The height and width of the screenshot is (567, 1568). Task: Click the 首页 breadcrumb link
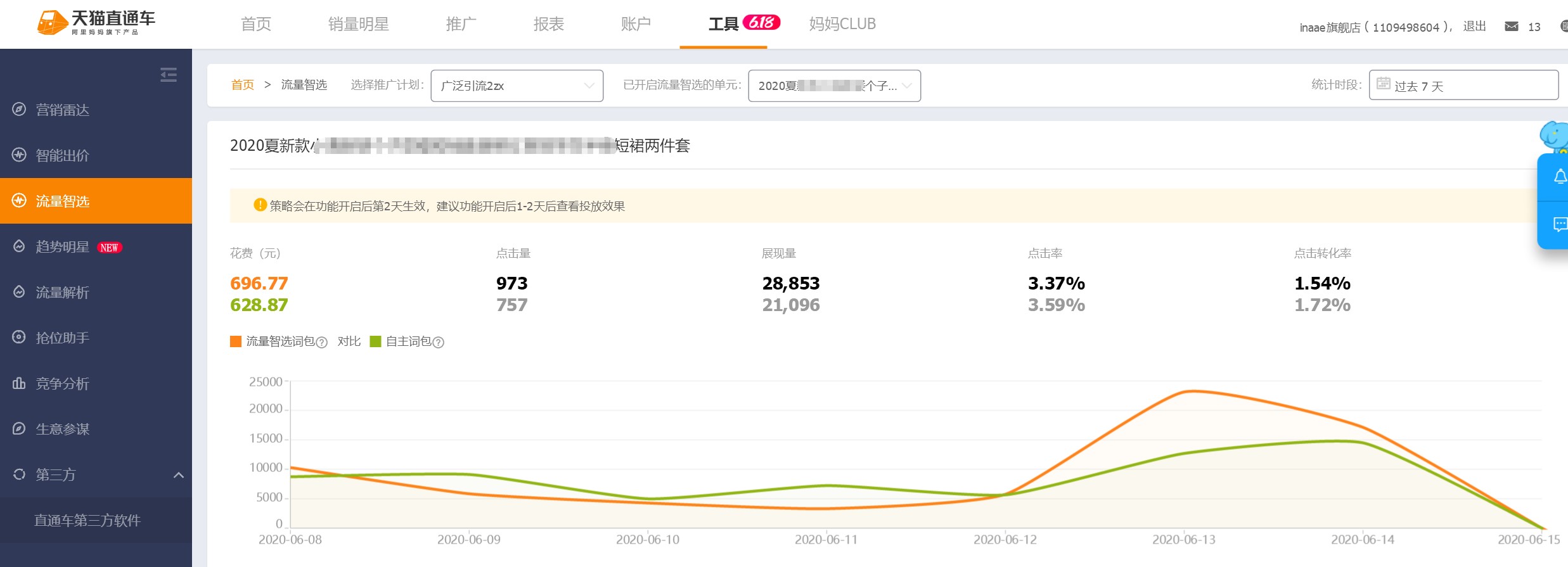click(x=243, y=85)
